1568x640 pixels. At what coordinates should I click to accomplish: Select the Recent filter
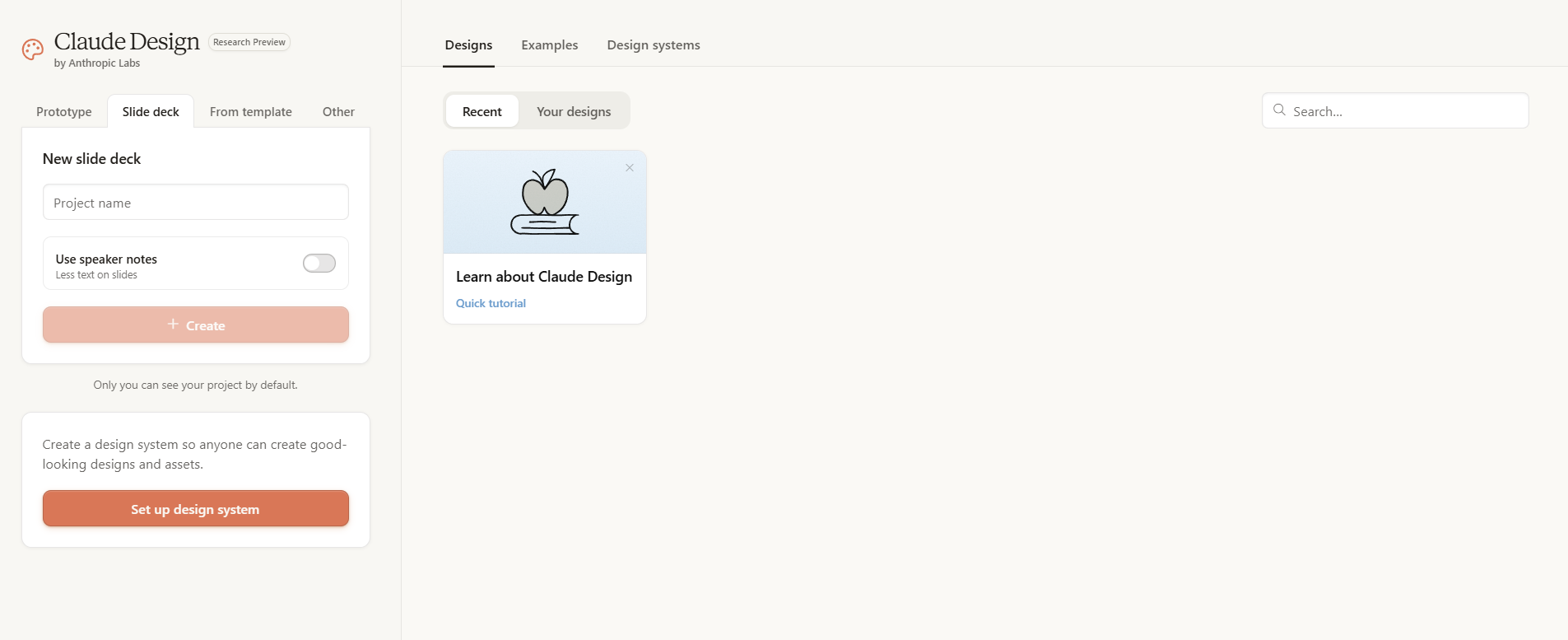pos(482,111)
